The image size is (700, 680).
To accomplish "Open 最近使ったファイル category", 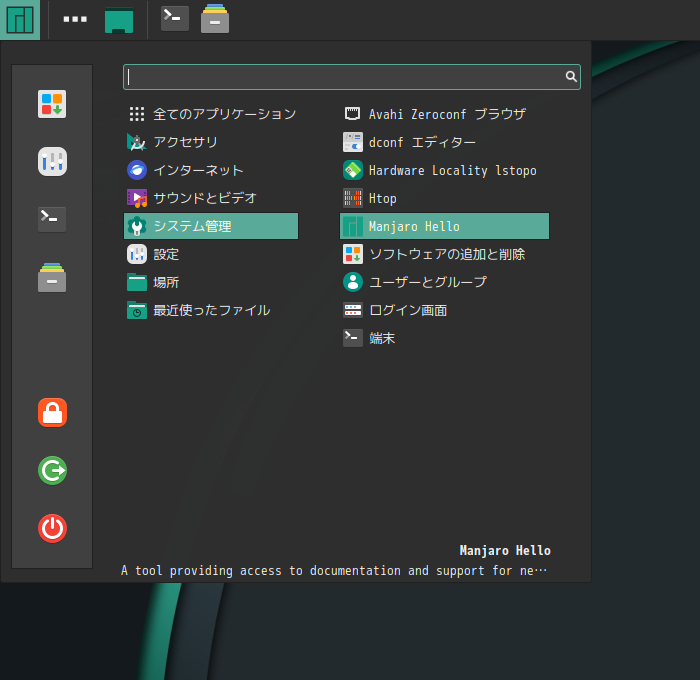I will [x=211, y=310].
